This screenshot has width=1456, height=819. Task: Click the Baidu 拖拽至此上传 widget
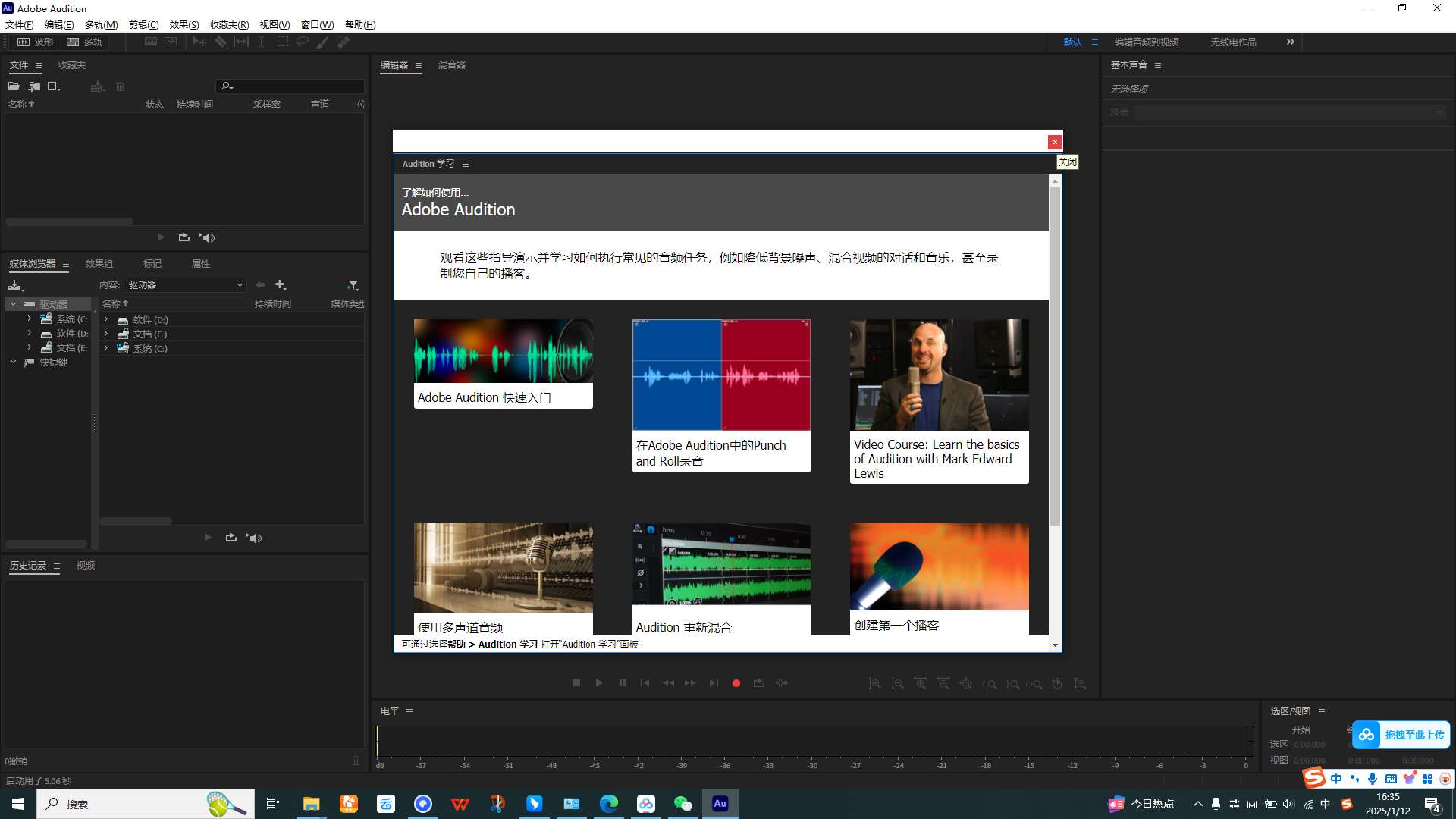pyautogui.click(x=1401, y=735)
